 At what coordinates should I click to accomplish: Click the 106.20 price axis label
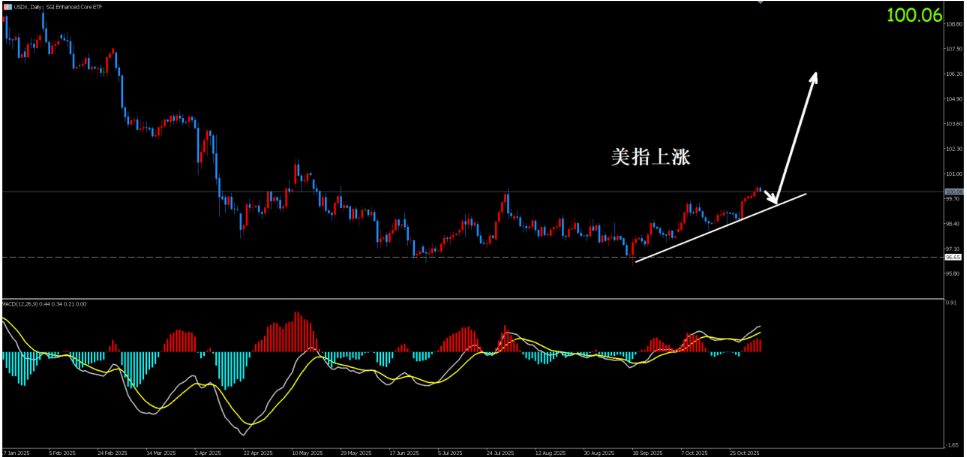953,75
